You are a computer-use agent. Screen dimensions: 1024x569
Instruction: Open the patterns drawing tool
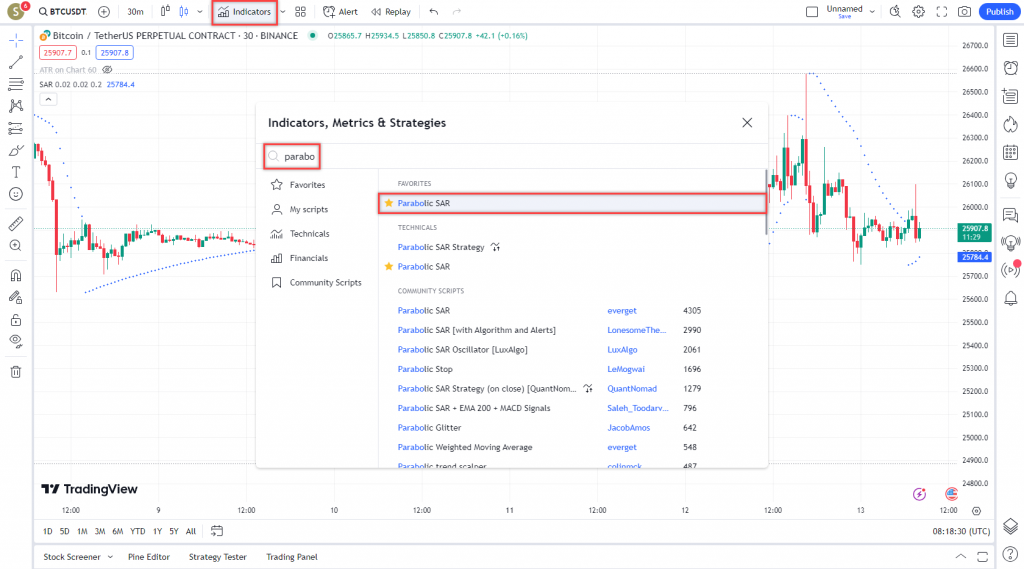(x=16, y=106)
